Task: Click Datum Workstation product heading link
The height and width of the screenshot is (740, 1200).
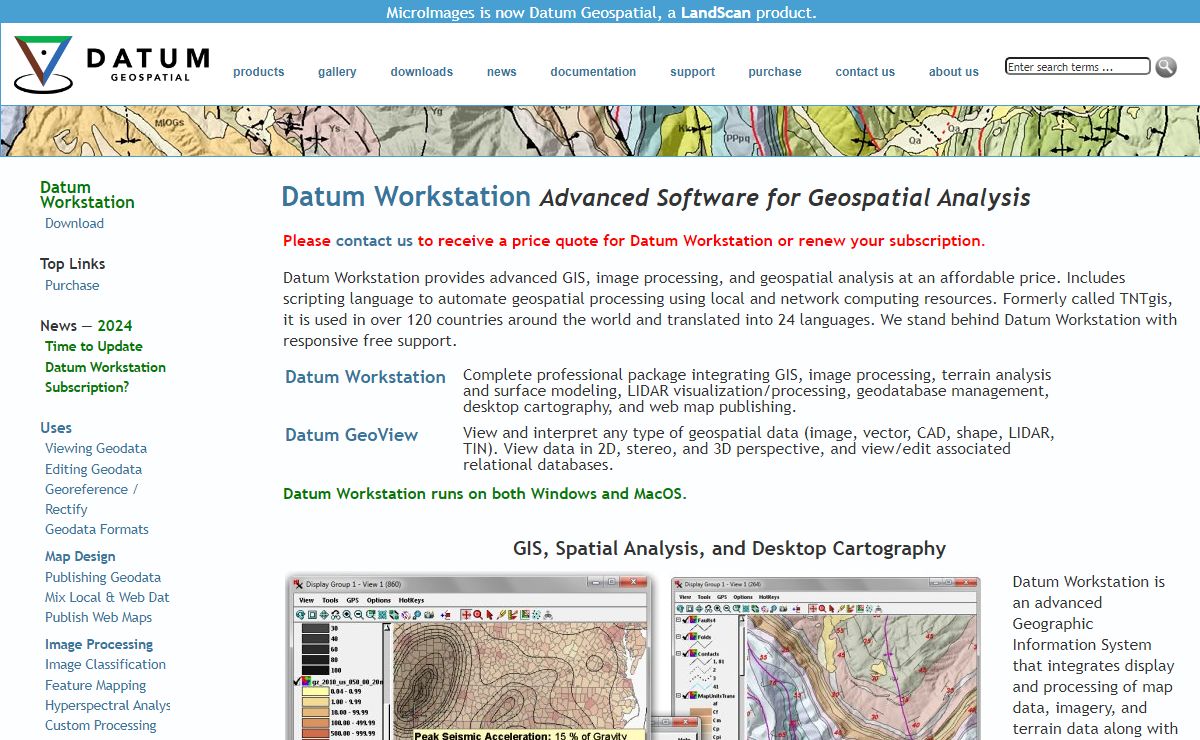Action: 365,377
